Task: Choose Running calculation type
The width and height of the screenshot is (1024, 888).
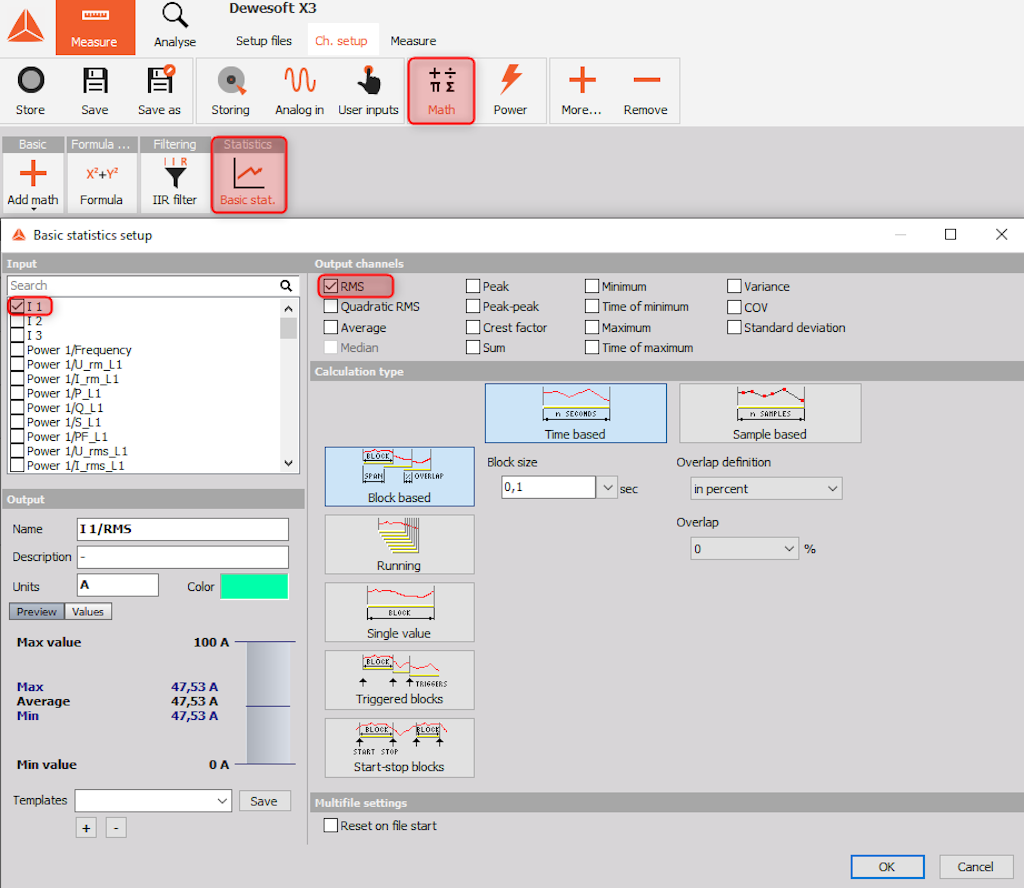Action: coord(400,545)
